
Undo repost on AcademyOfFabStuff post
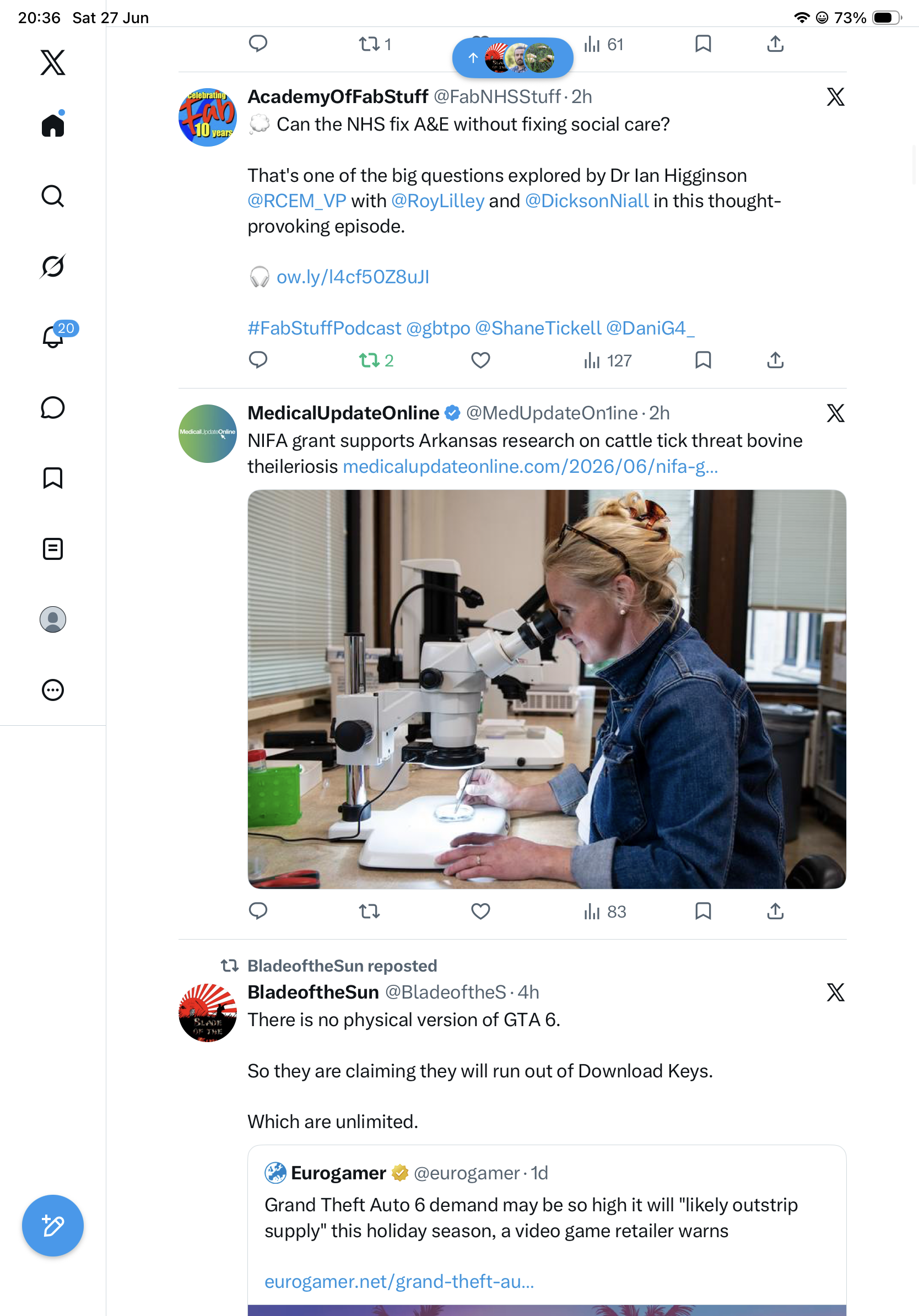point(376,360)
